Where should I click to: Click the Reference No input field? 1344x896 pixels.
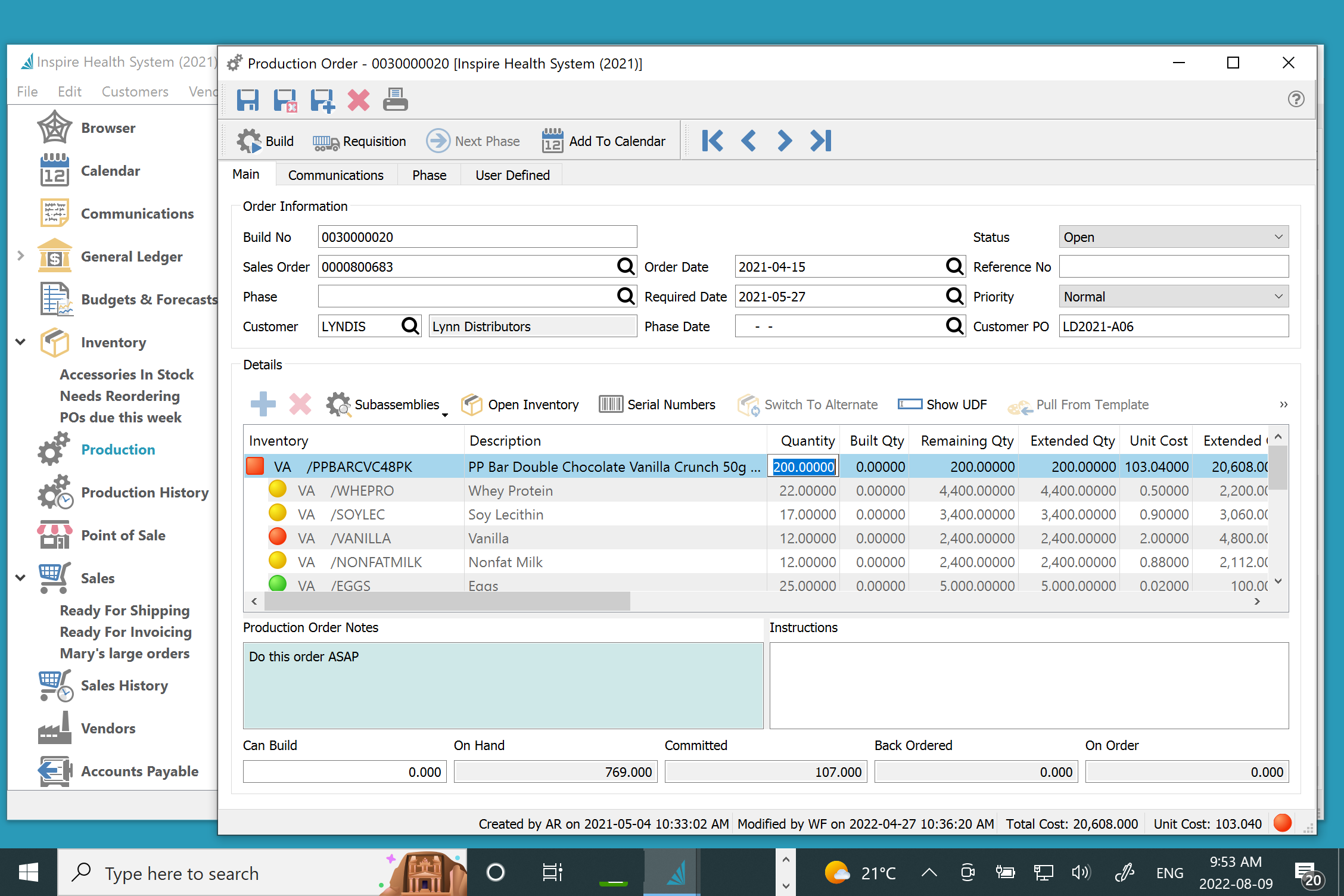coord(1173,266)
